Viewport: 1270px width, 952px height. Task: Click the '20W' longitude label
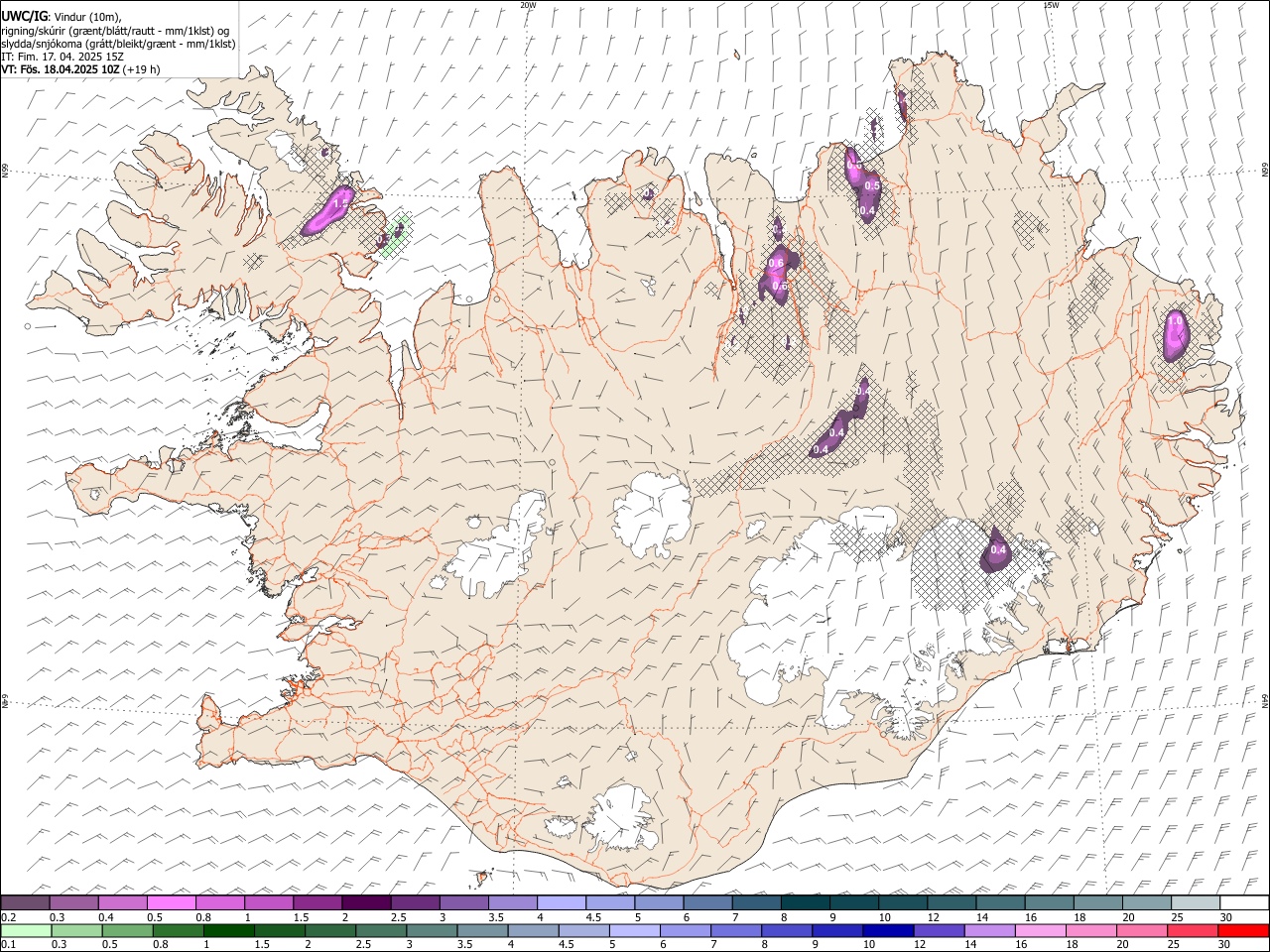(x=528, y=5)
